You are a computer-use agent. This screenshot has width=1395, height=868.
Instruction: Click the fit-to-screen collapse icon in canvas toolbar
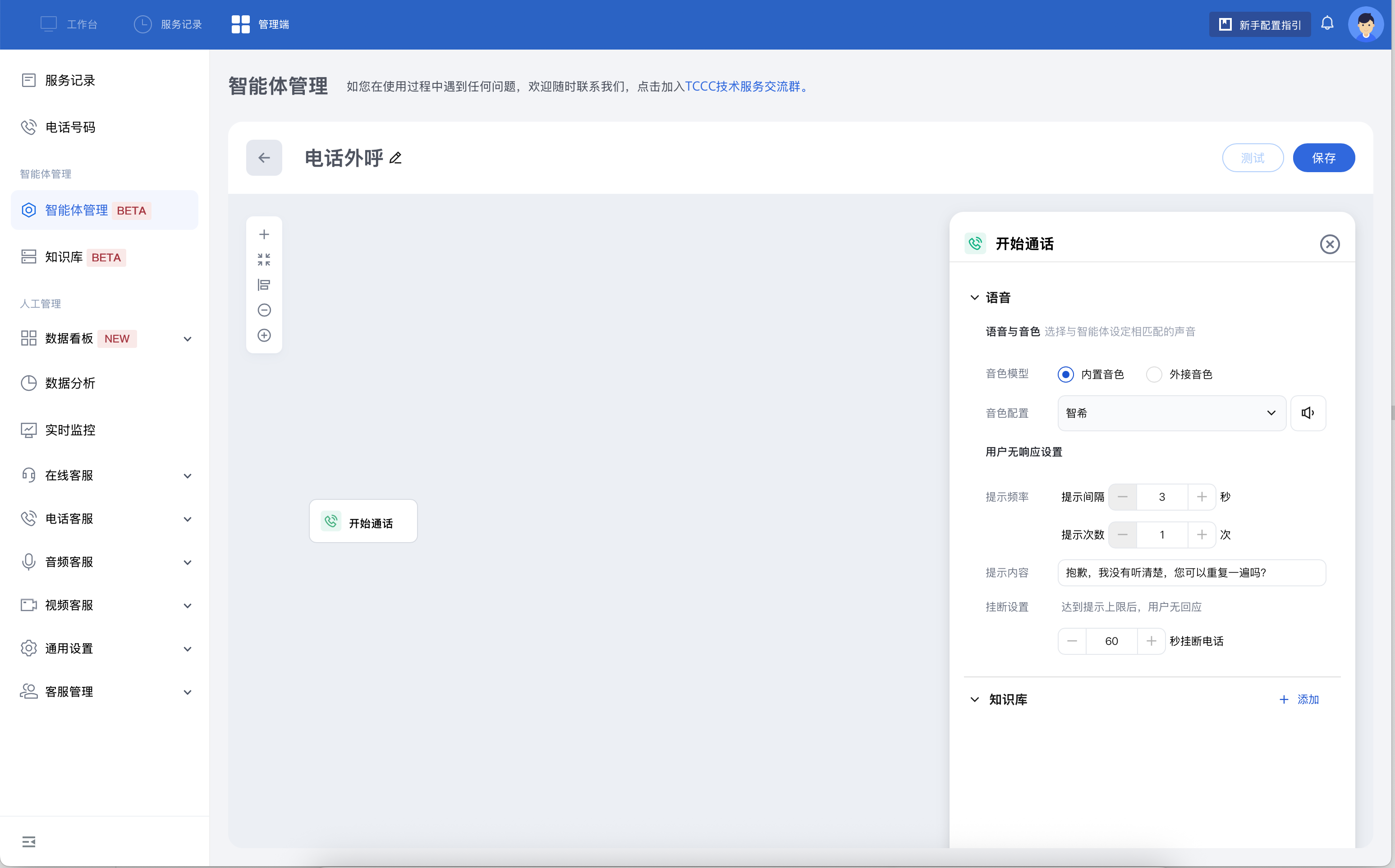coord(264,260)
